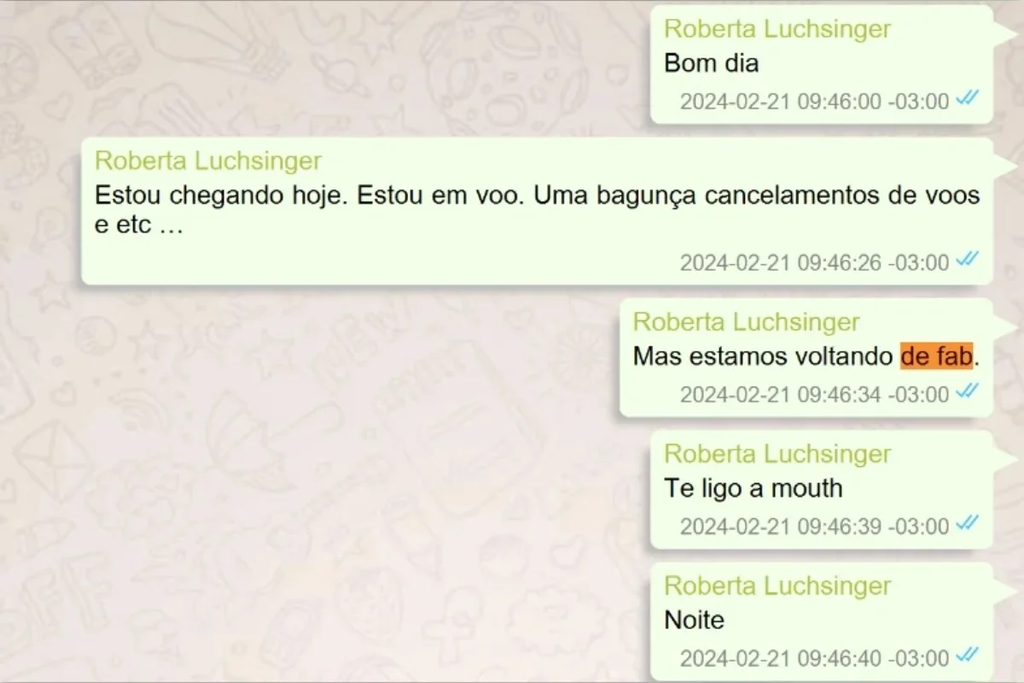Image resolution: width=1024 pixels, height=683 pixels.
Task: Click blue checkmarks on 'Te ligo a mouth' message
Action: point(967,523)
